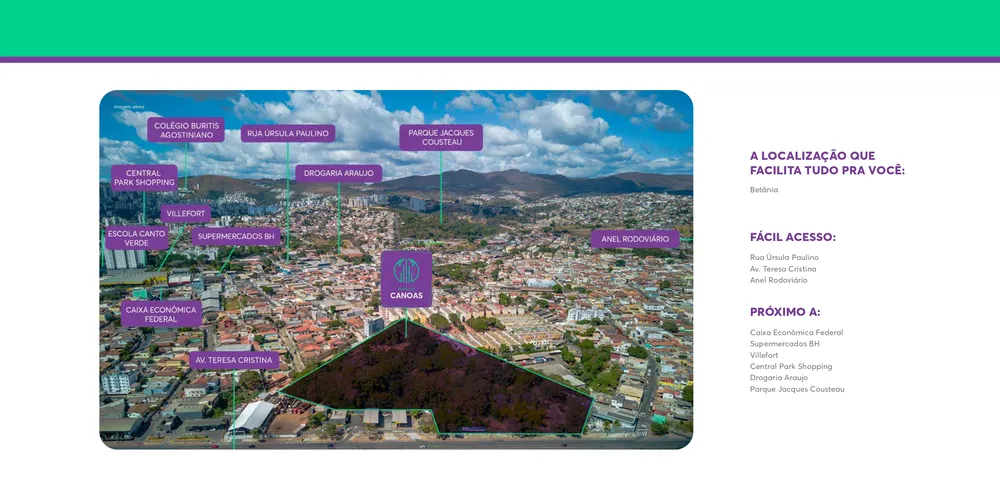Click the 'A localização que facilita tudo' heading
Screen dimensions: 1000x500
pos(827,163)
